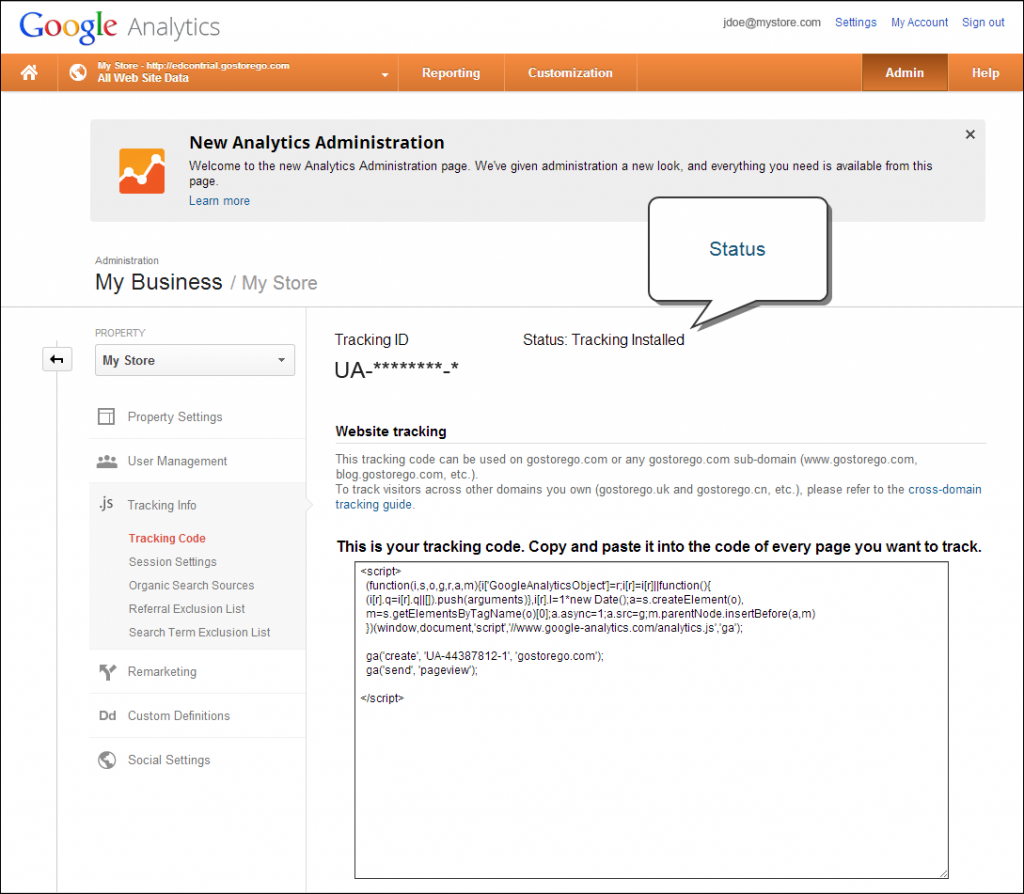This screenshot has height=894, width=1024.
Task: Dismiss the New Analytics Administration banner
Action: coord(970,135)
